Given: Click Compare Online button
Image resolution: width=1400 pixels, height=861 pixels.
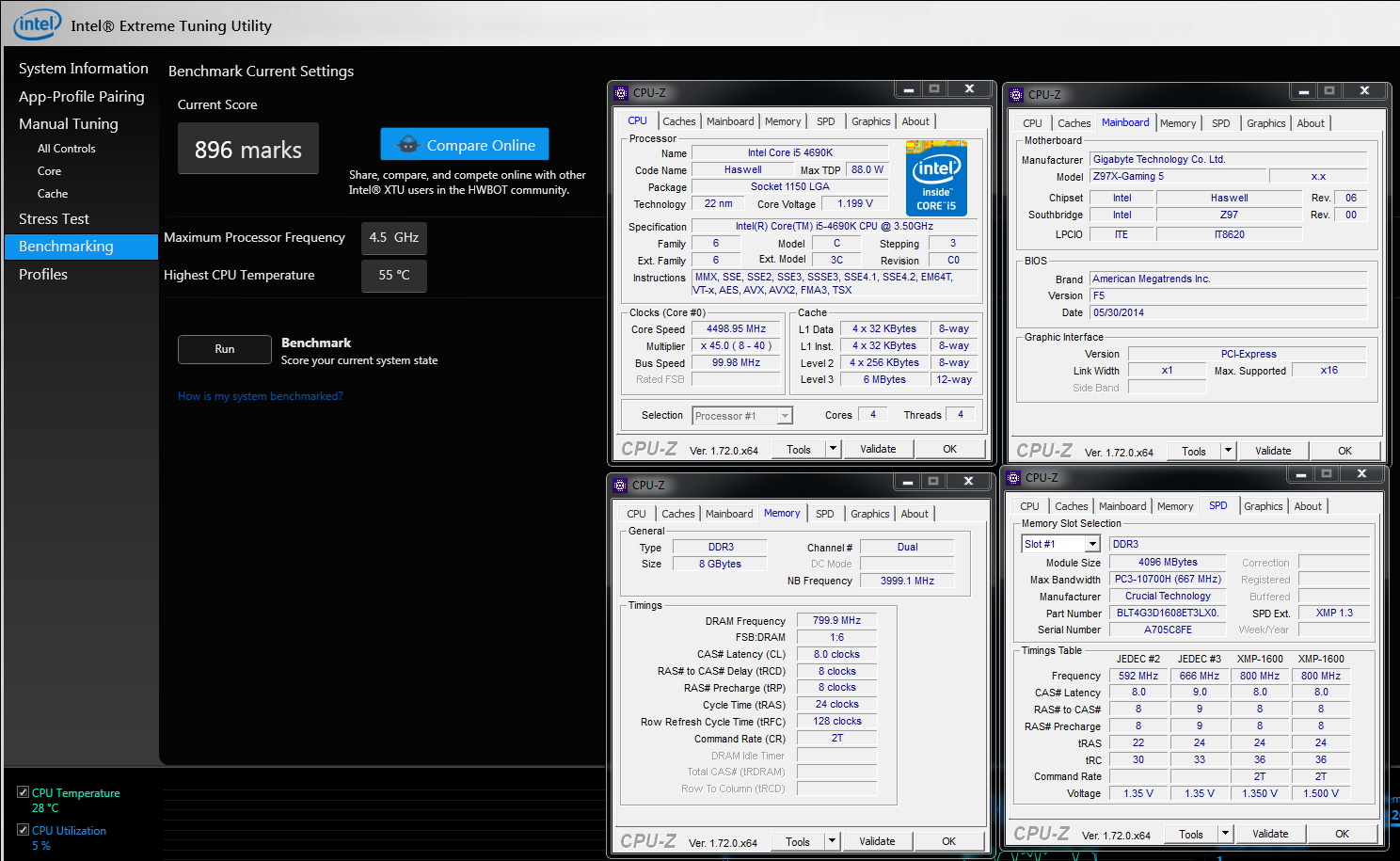Looking at the screenshot, I should tap(465, 145).
